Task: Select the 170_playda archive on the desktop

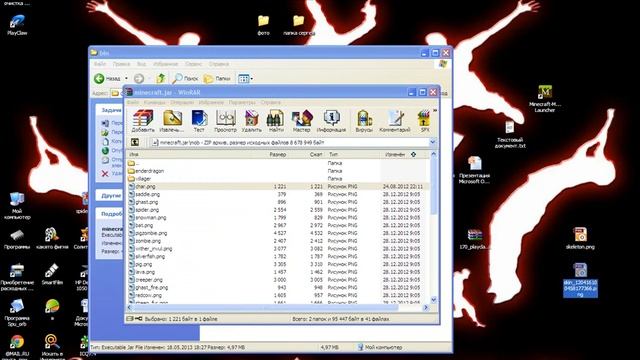Action: pos(474,239)
